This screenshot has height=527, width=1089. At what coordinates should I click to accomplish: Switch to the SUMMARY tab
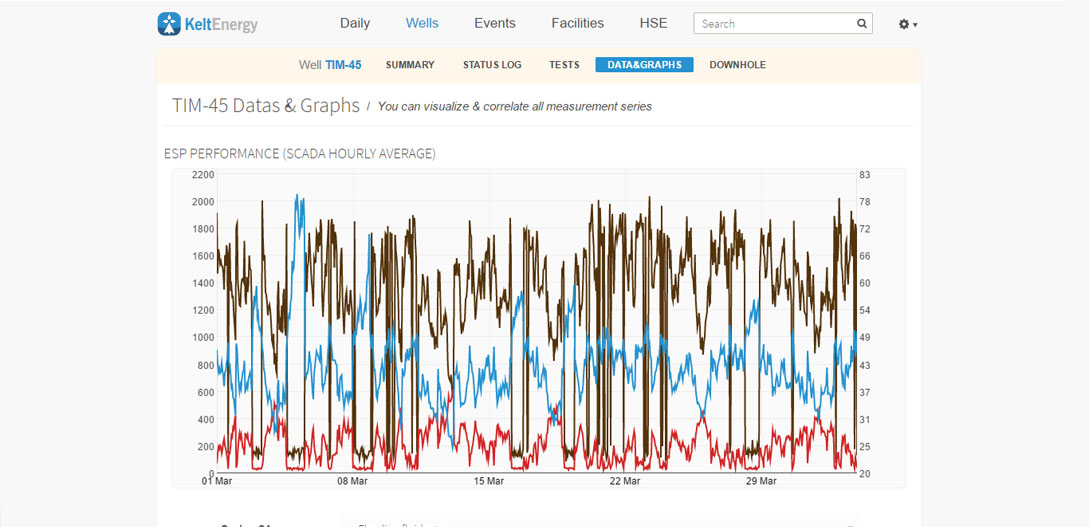point(410,65)
